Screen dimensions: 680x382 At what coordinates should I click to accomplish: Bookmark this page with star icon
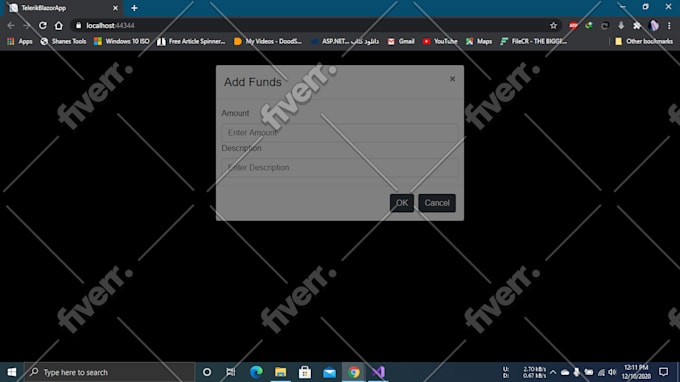click(x=553, y=26)
